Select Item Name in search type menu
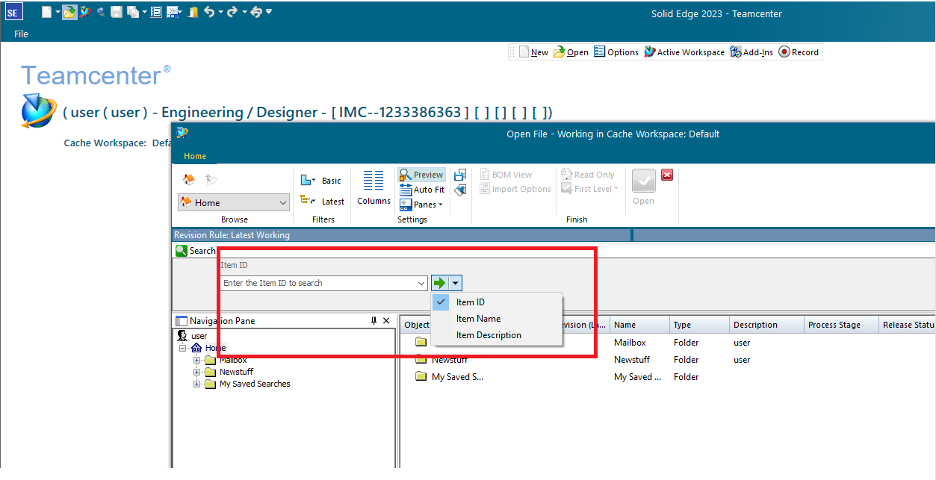 497,319
